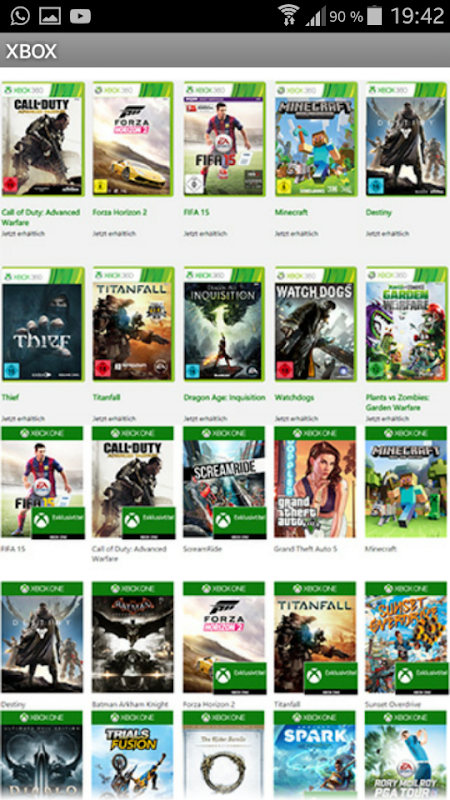Screen dimensions: 450x800
Task: Open Forza Horizon 2 Xbox 360 cover
Action: [133, 139]
